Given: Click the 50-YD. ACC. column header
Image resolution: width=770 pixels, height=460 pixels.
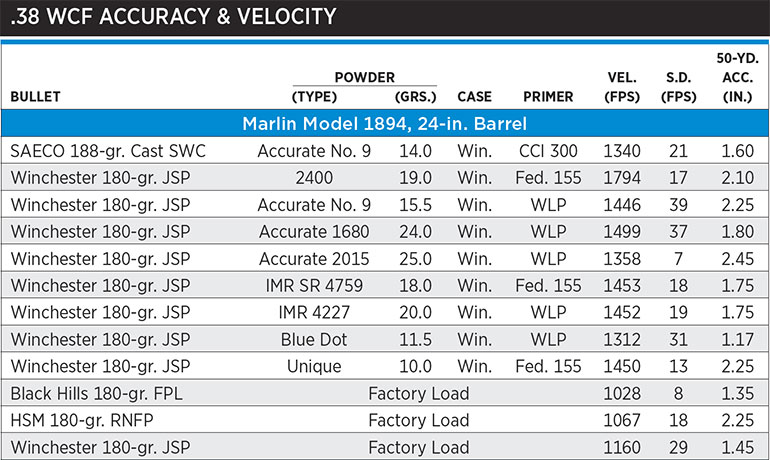Looking at the screenshot, I should click(738, 78).
